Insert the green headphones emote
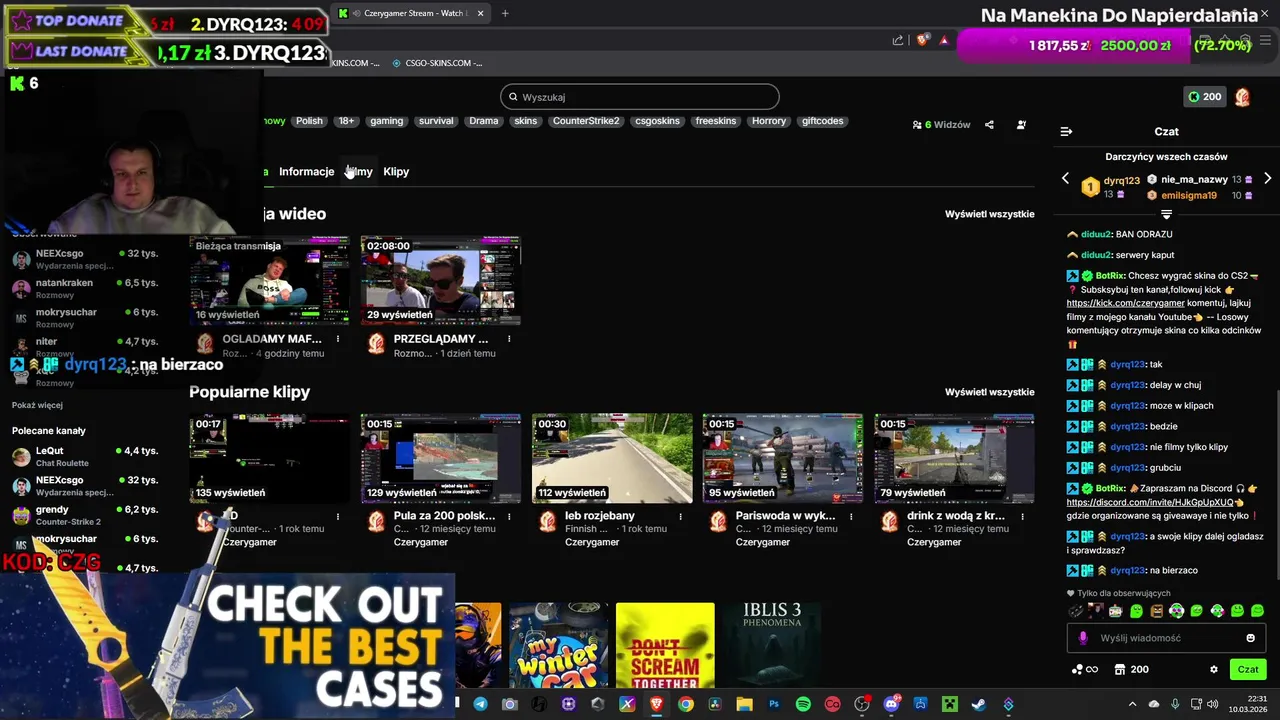1280x720 pixels. click(x=1177, y=611)
